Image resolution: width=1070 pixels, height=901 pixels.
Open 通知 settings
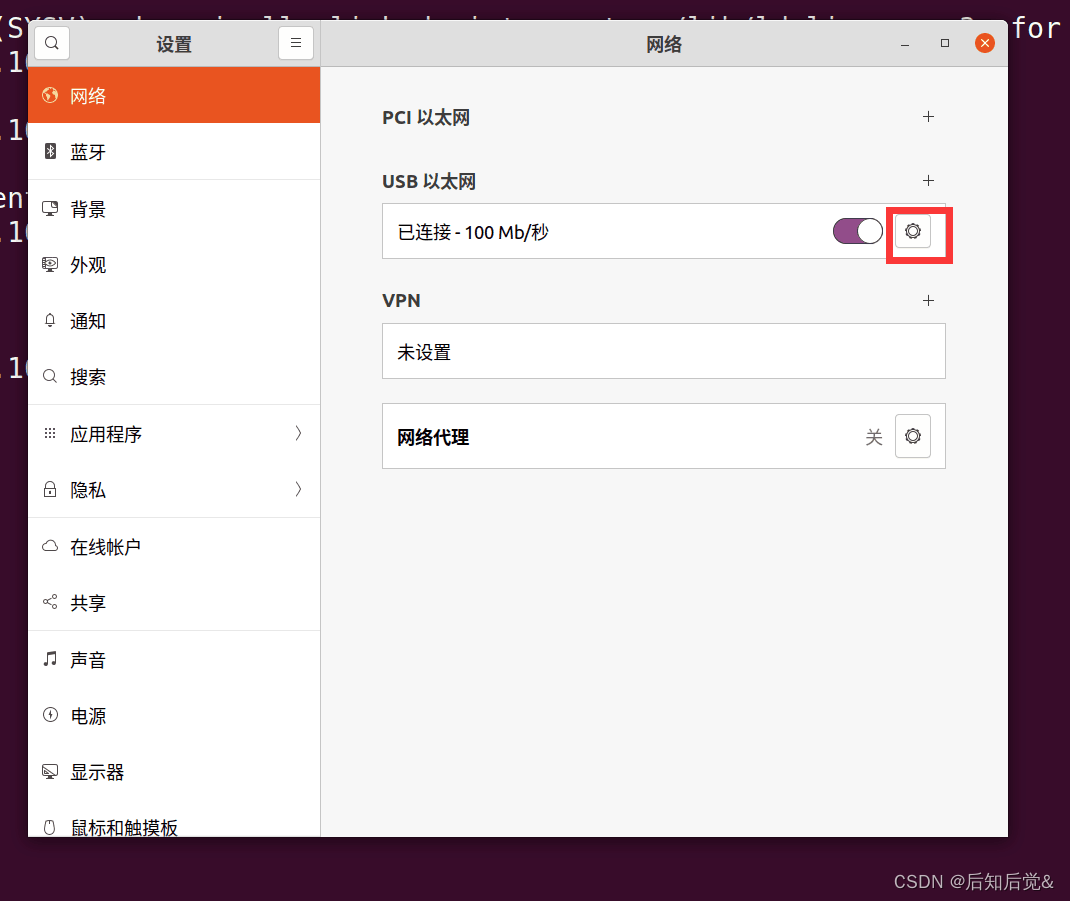click(88, 320)
